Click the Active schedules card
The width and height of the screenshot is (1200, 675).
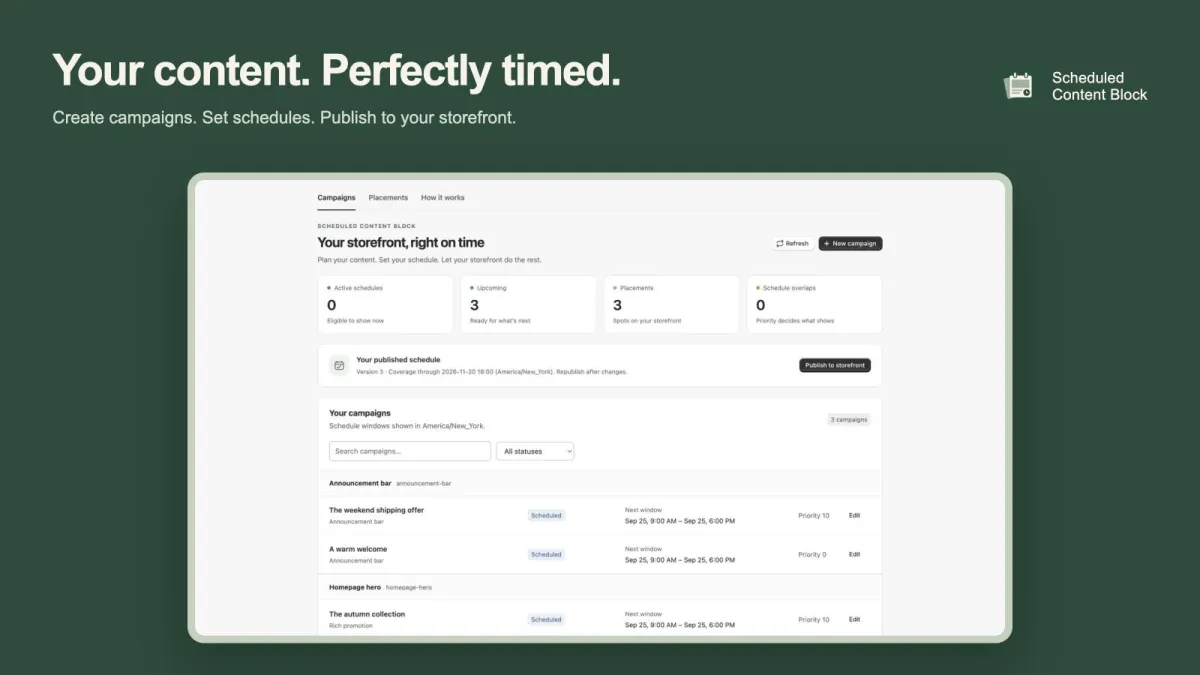[x=385, y=305]
